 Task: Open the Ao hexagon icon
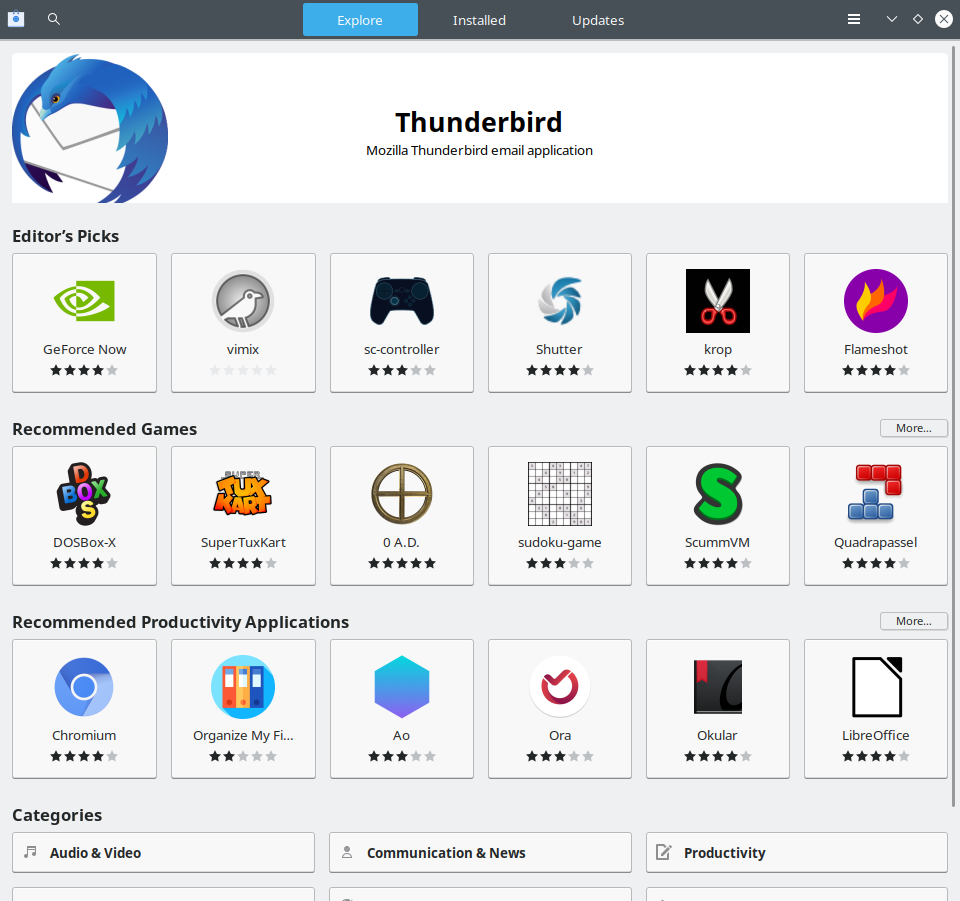pyautogui.click(x=402, y=687)
